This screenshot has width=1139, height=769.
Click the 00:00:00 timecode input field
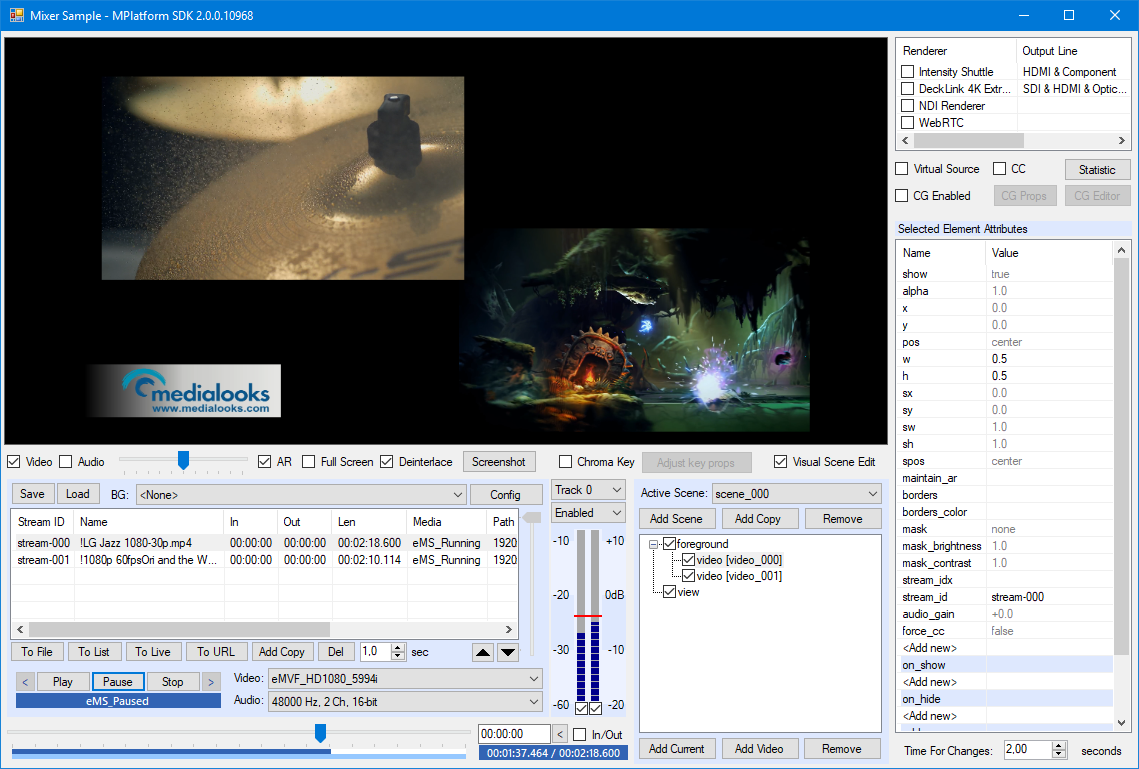point(514,734)
